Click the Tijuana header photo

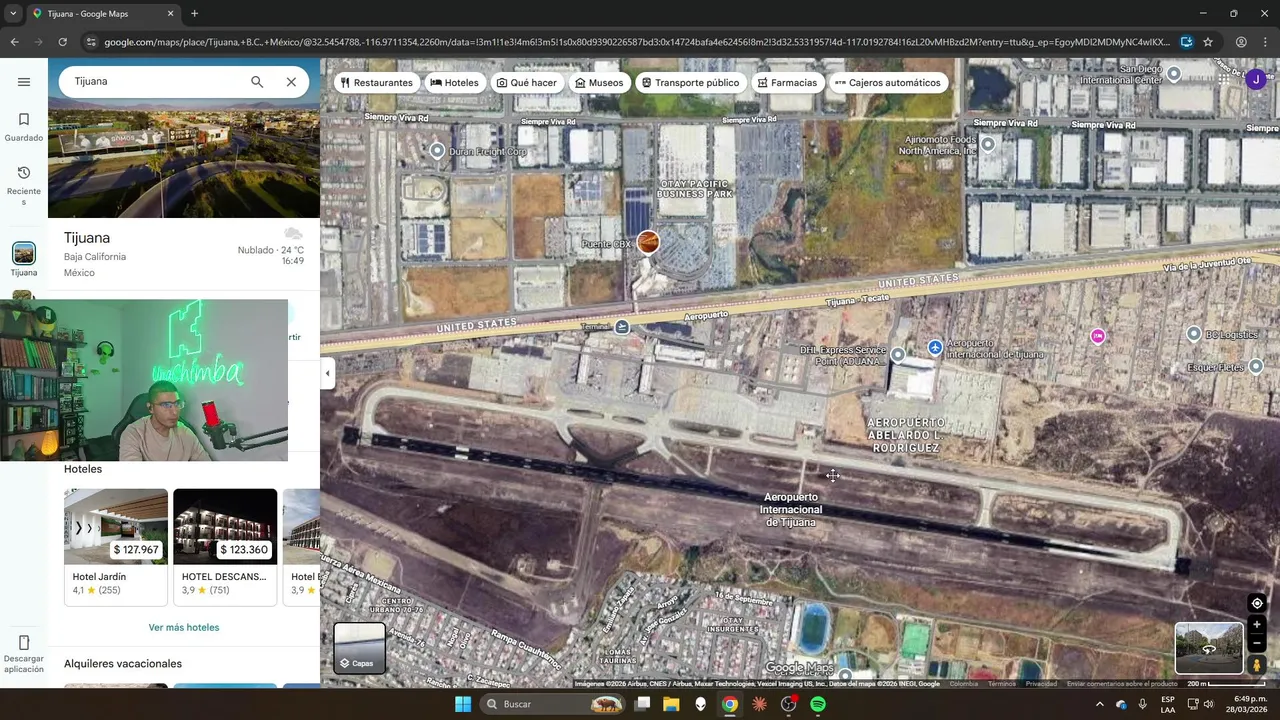tap(184, 160)
